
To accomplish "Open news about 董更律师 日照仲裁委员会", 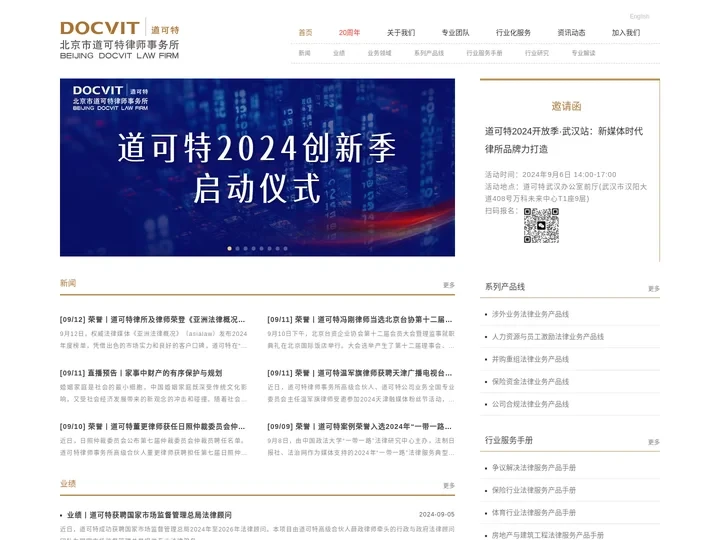I will tap(152, 427).
